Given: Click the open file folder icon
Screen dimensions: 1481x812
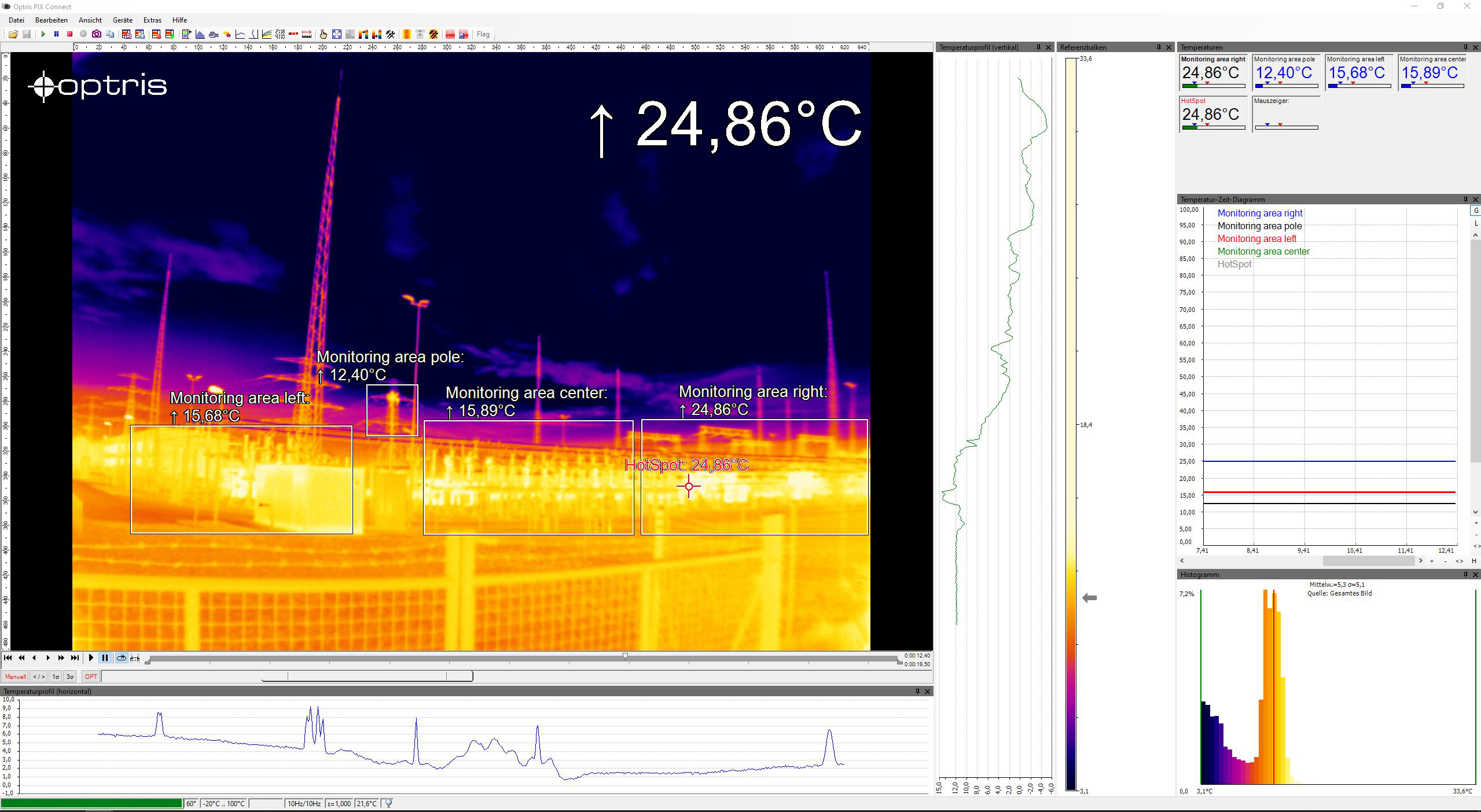Looking at the screenshot, I should 13,34.
